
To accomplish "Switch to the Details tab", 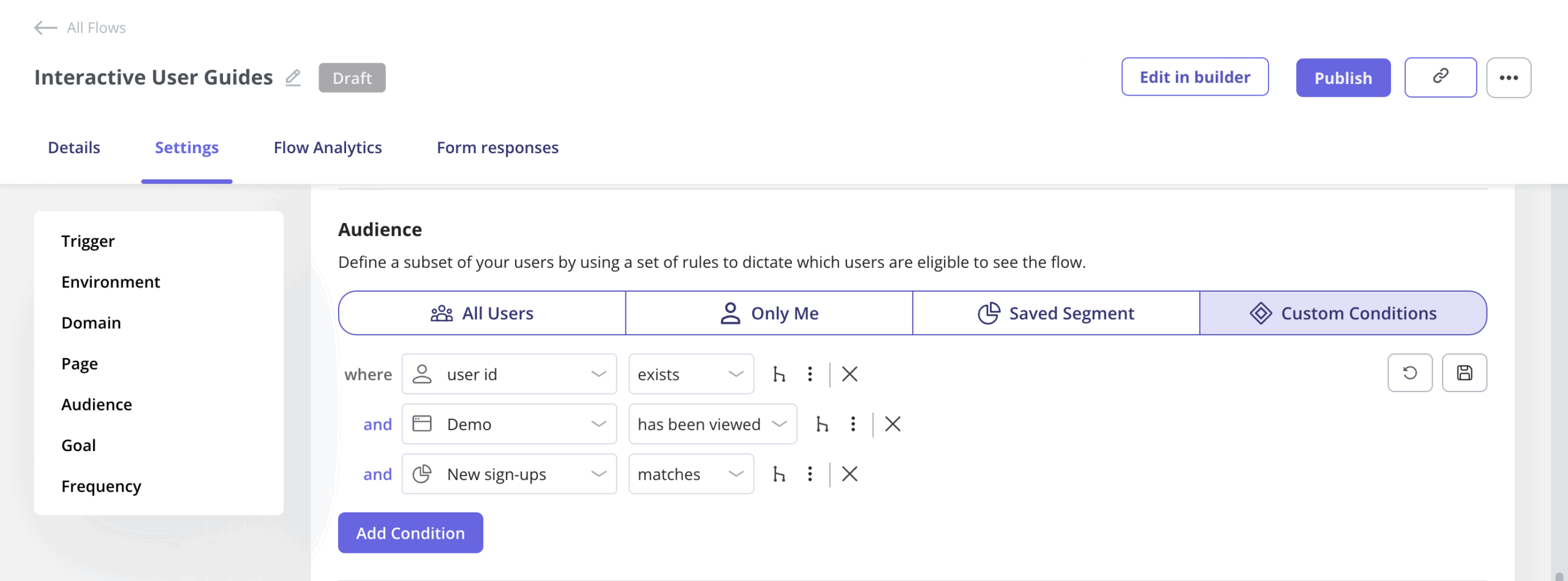I will (74, 148).
